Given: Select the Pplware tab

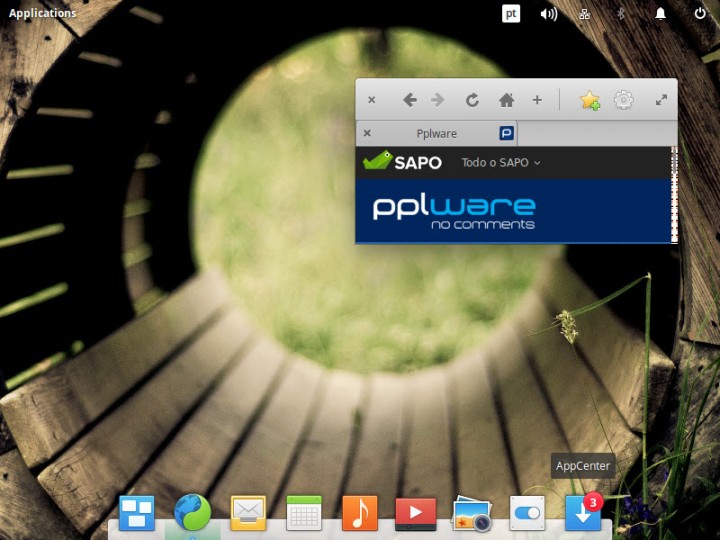Looking at the screenshot, I should [437, 133].
